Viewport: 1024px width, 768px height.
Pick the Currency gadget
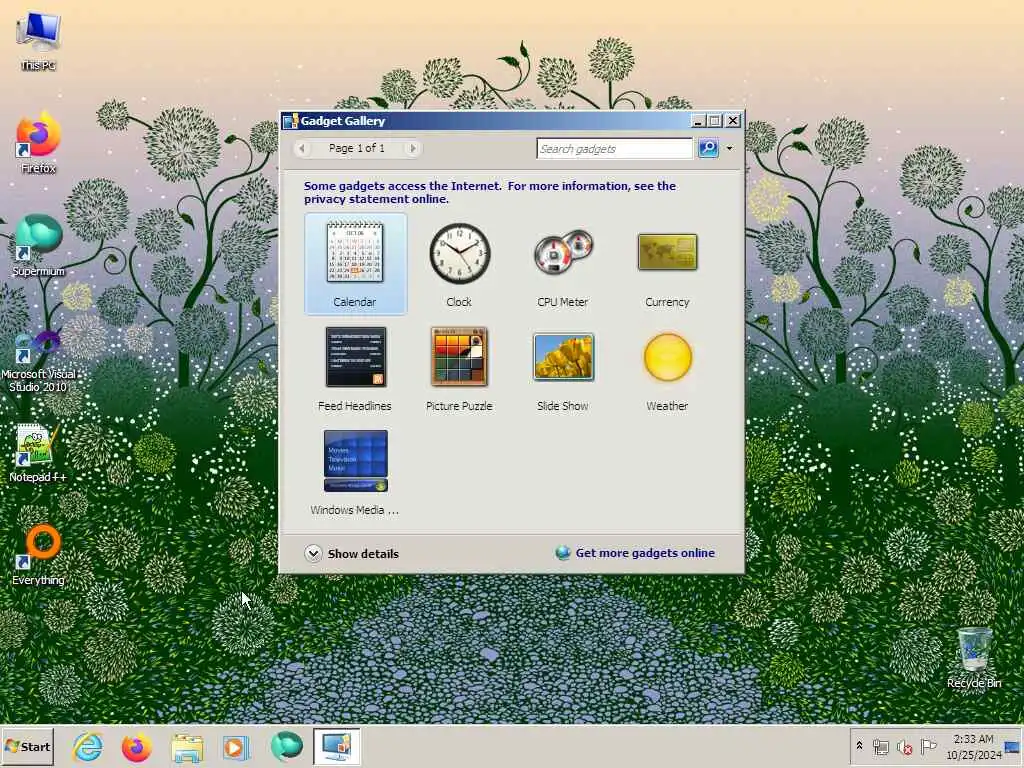pos(667,264)
